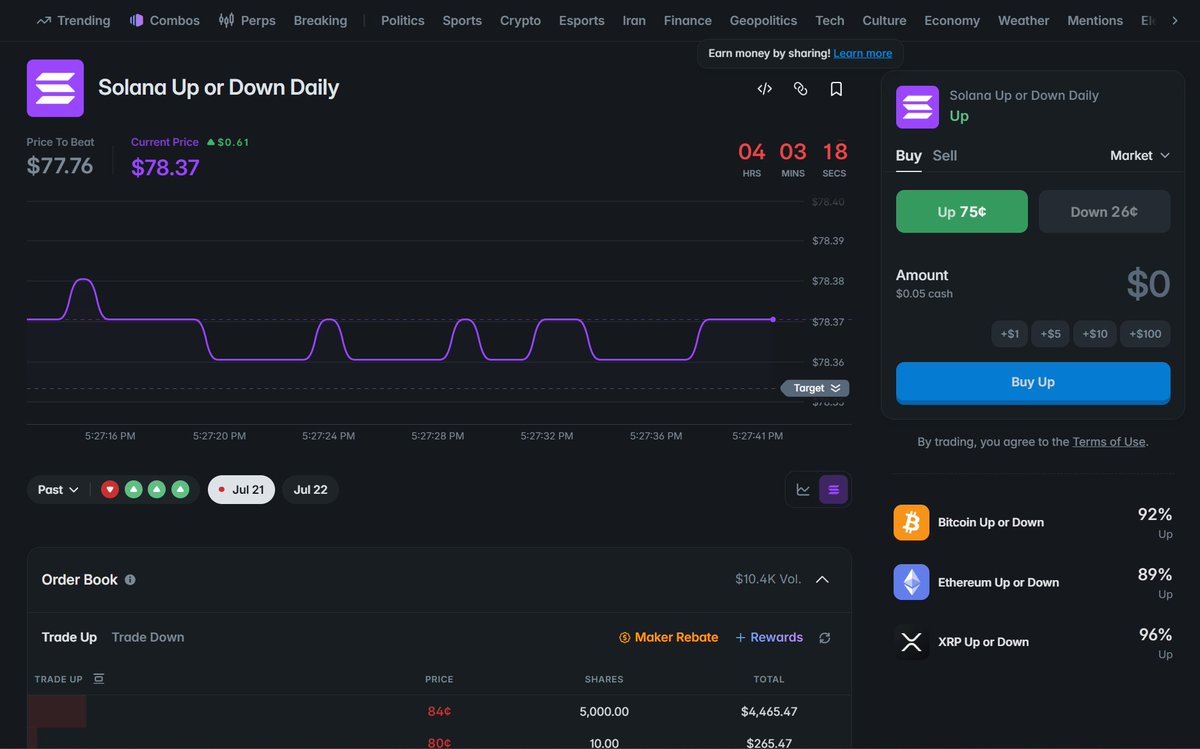The height and width of the screenshot is (749, 1200).
Task: Select the red down past result
Action: [110, 489]
